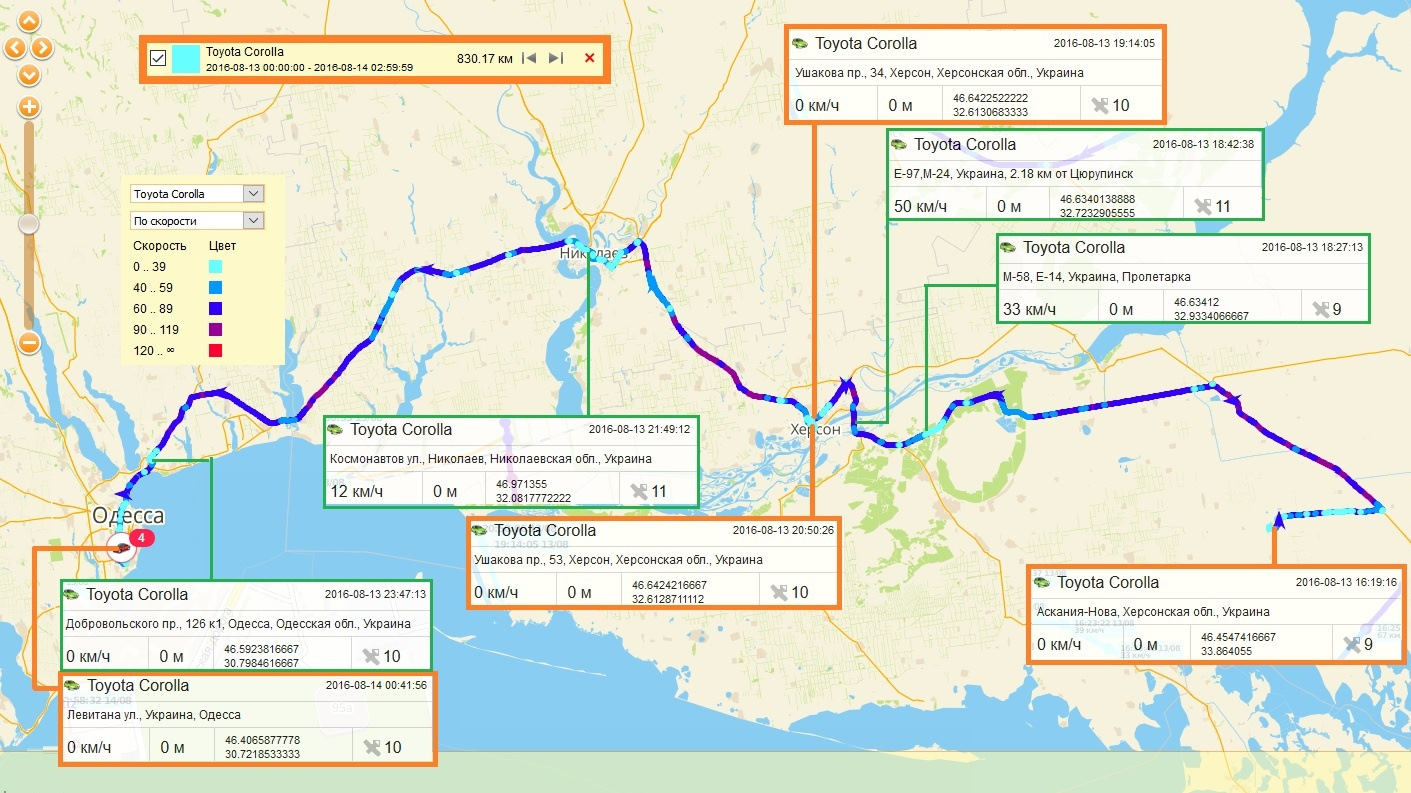Click the 12 км/ч speed value

(356, 492)
